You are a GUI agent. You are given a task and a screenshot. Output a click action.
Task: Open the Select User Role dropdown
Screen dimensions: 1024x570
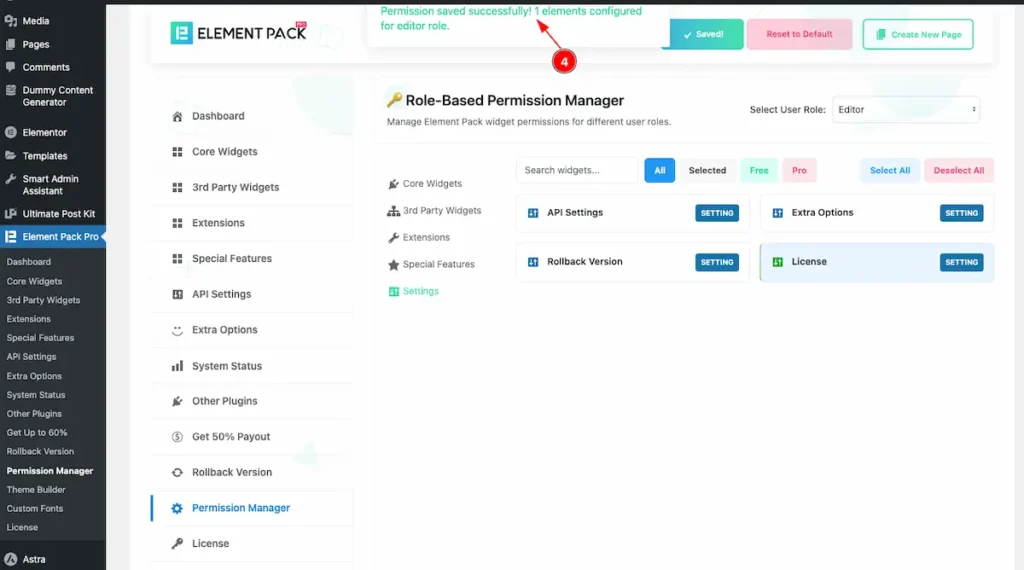coord(905,110)
